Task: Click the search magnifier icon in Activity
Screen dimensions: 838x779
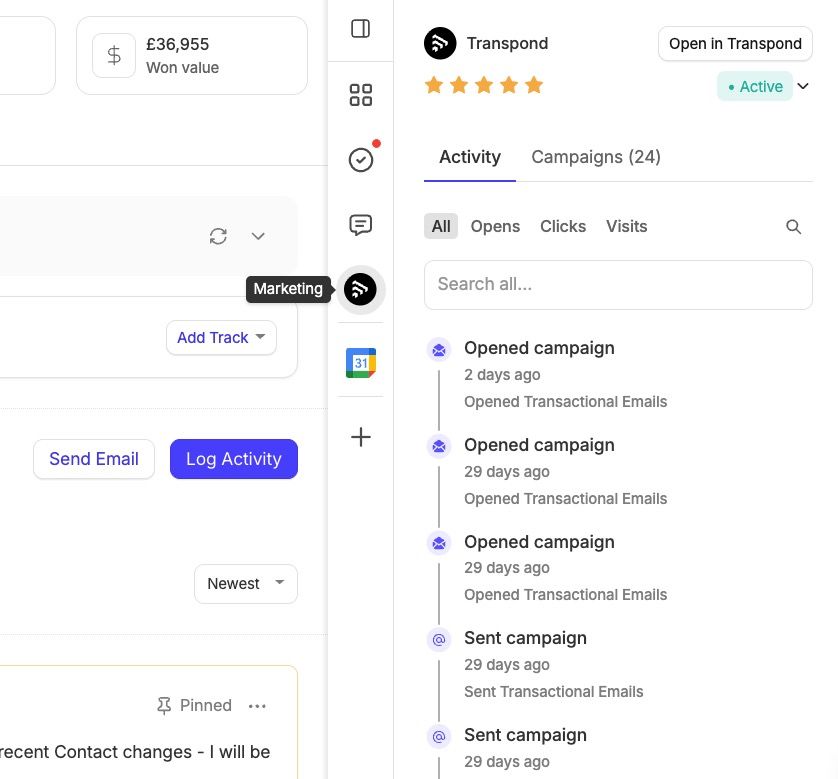Action: point(794,227)
